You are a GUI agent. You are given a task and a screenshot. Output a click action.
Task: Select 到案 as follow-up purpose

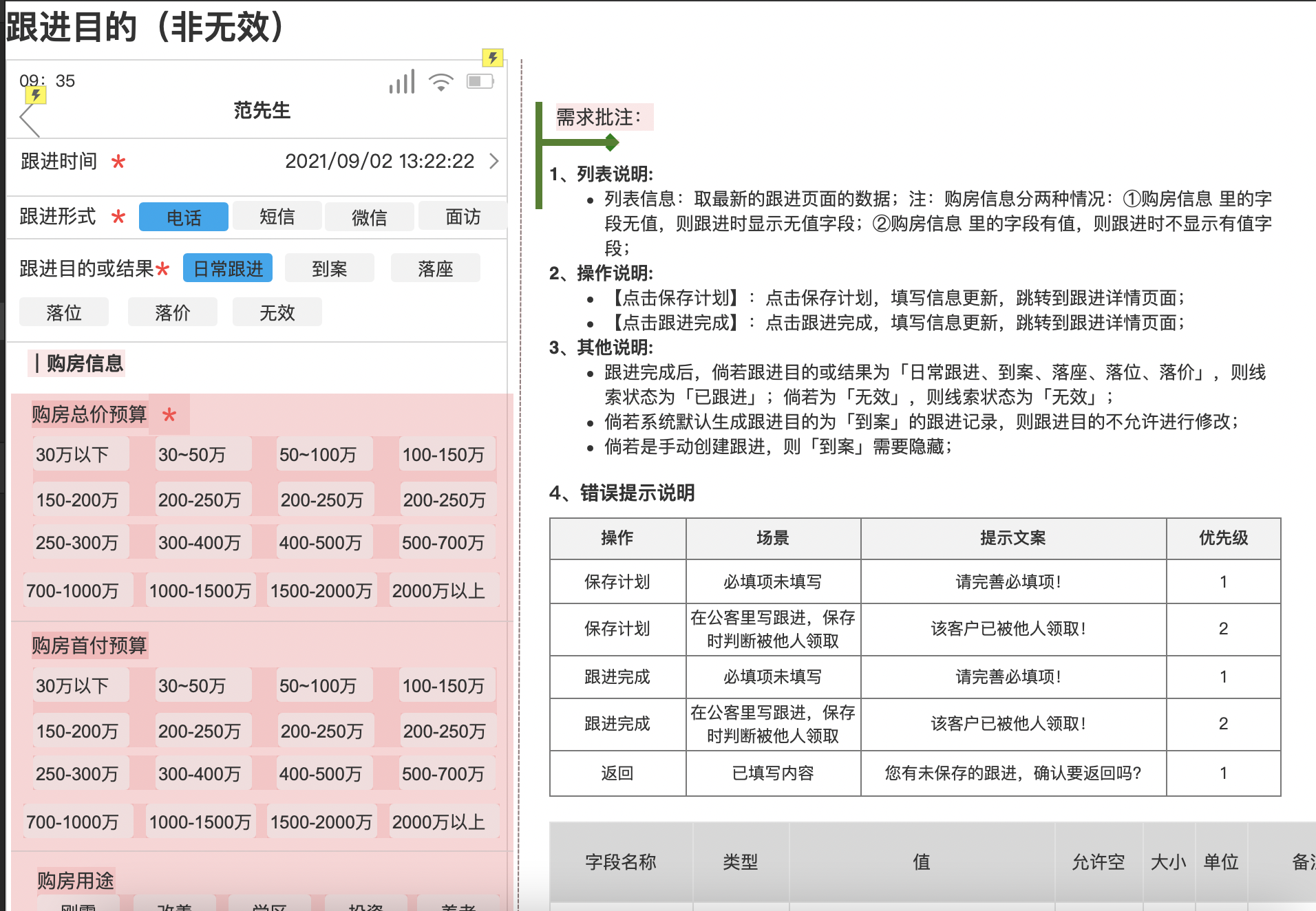click(x=330, y=268)
